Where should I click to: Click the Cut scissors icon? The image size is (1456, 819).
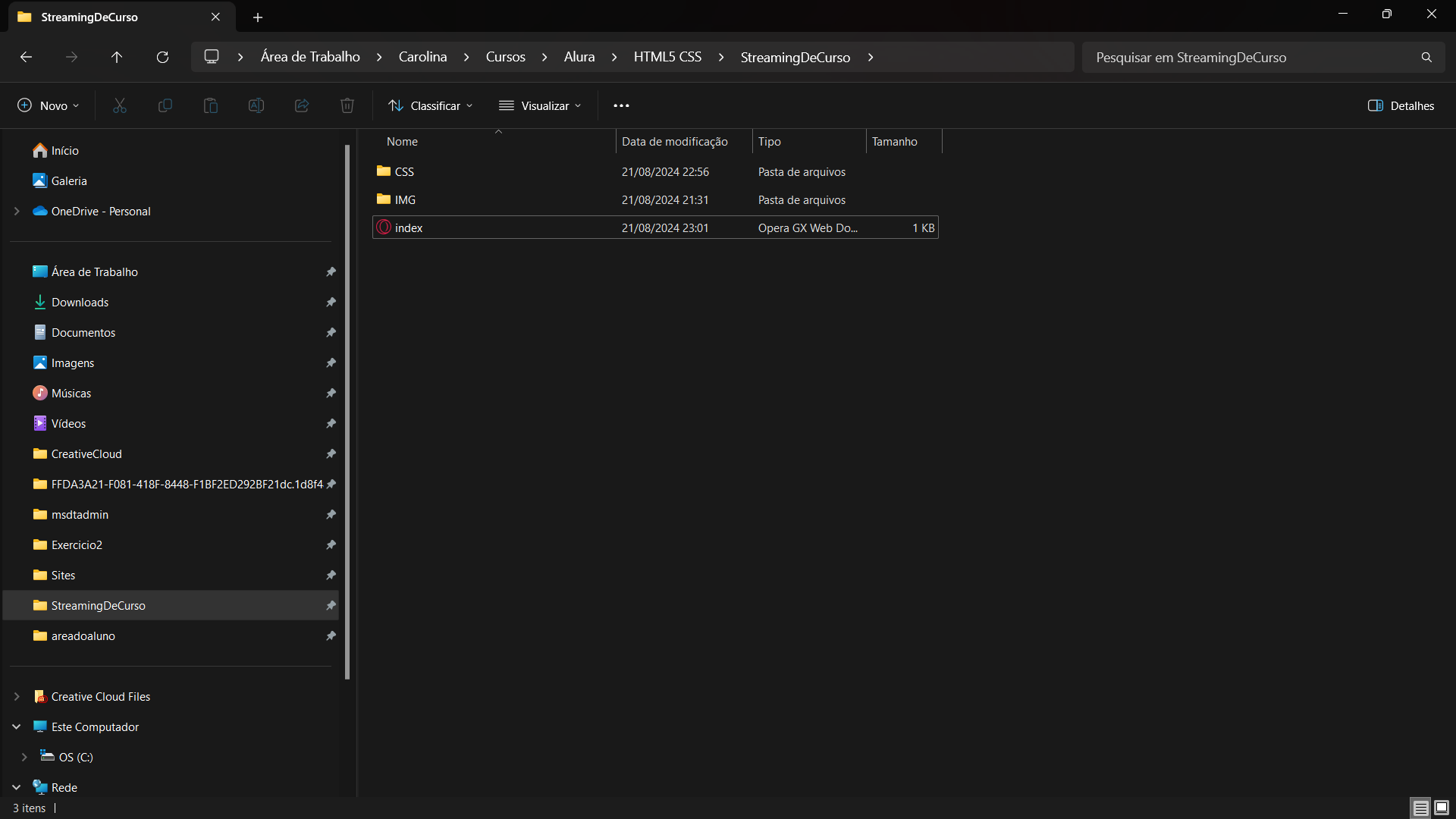pyautogui.click(x=120, y=105)
